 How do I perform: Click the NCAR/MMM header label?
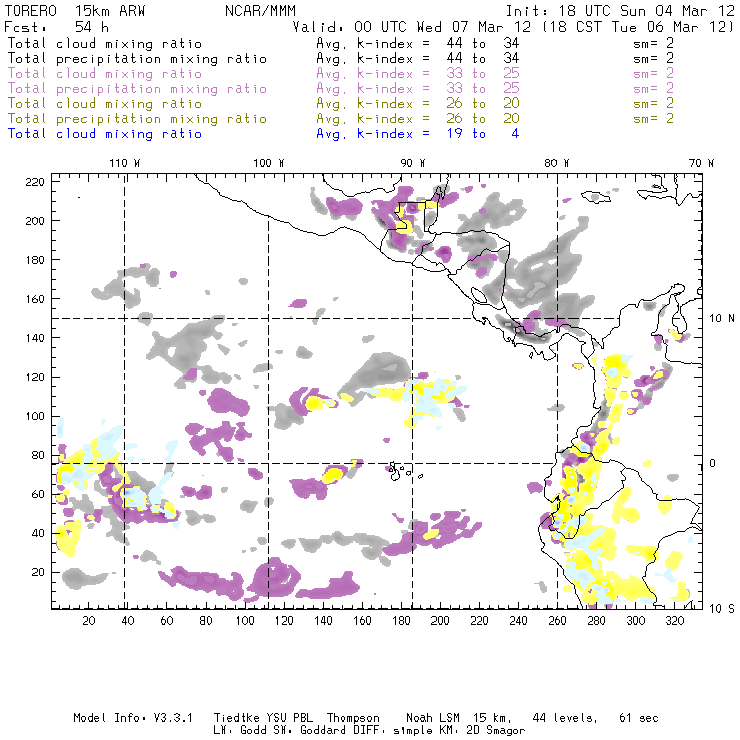pos(261,11)
